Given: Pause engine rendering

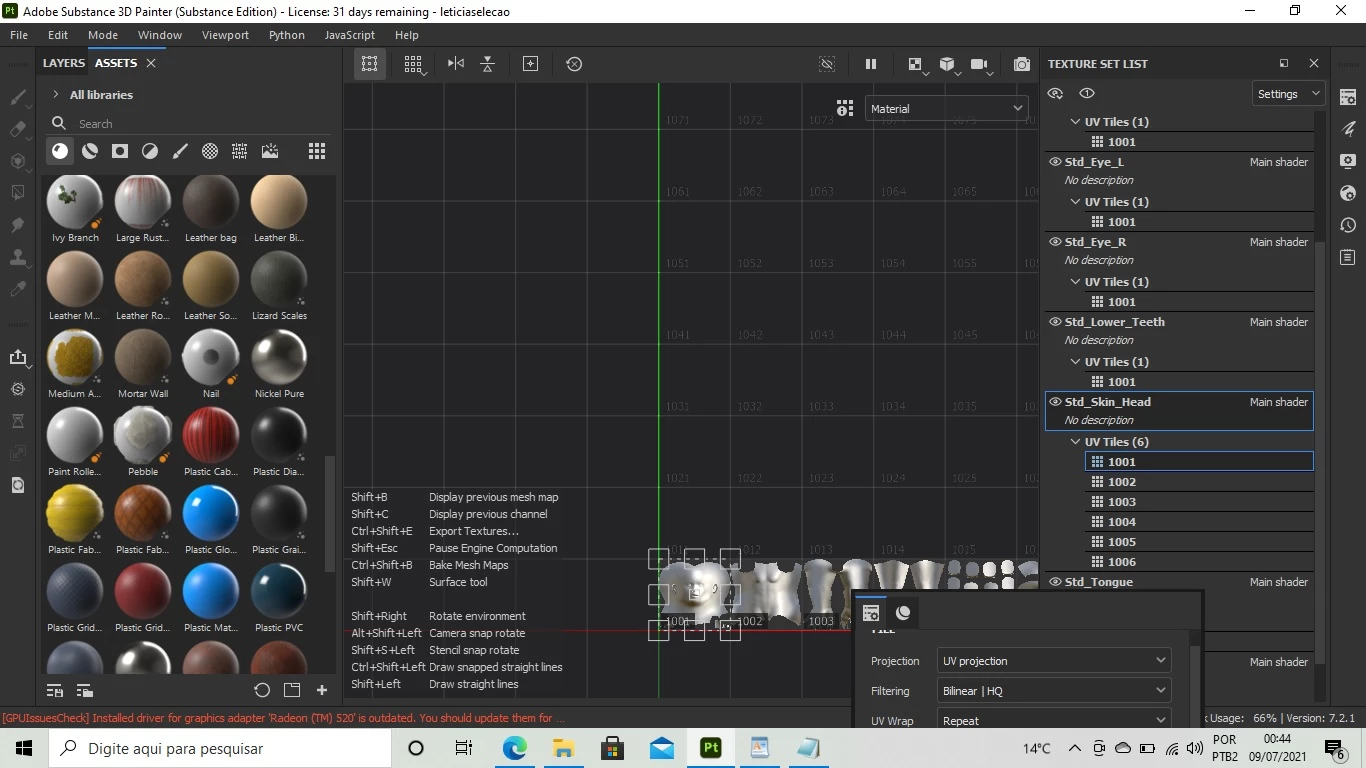Looking at the screenshot, I should tap(871, 64).
